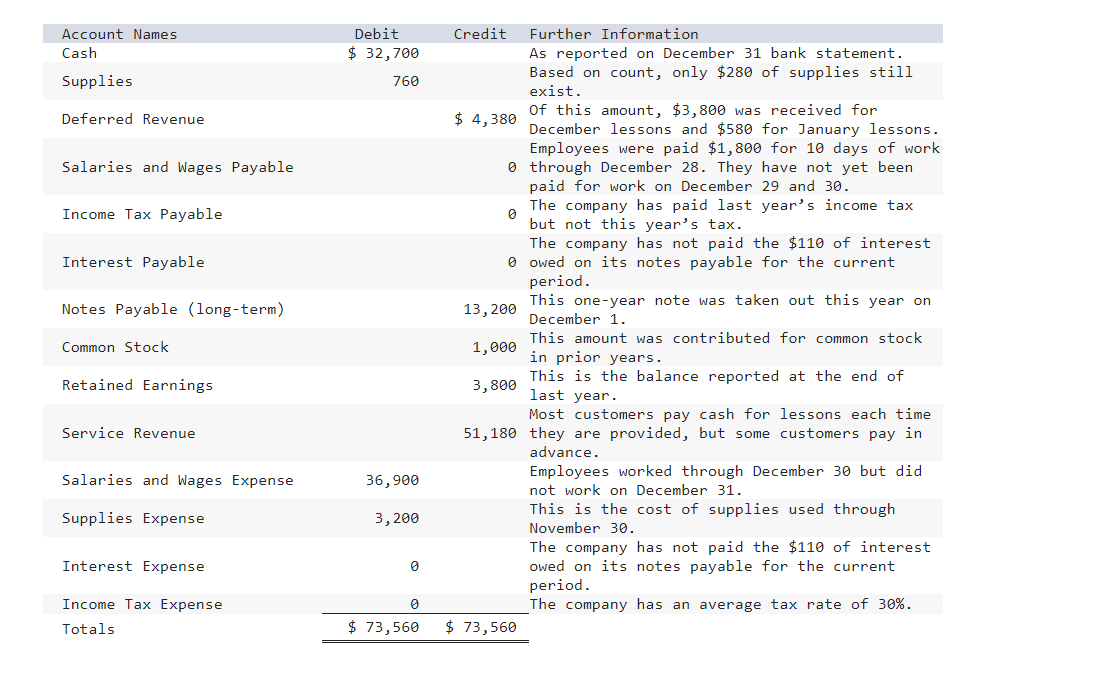1119x673 pixels.
Task: Click the Cash debit amount $32,700
Action: [x=384, y=53]
